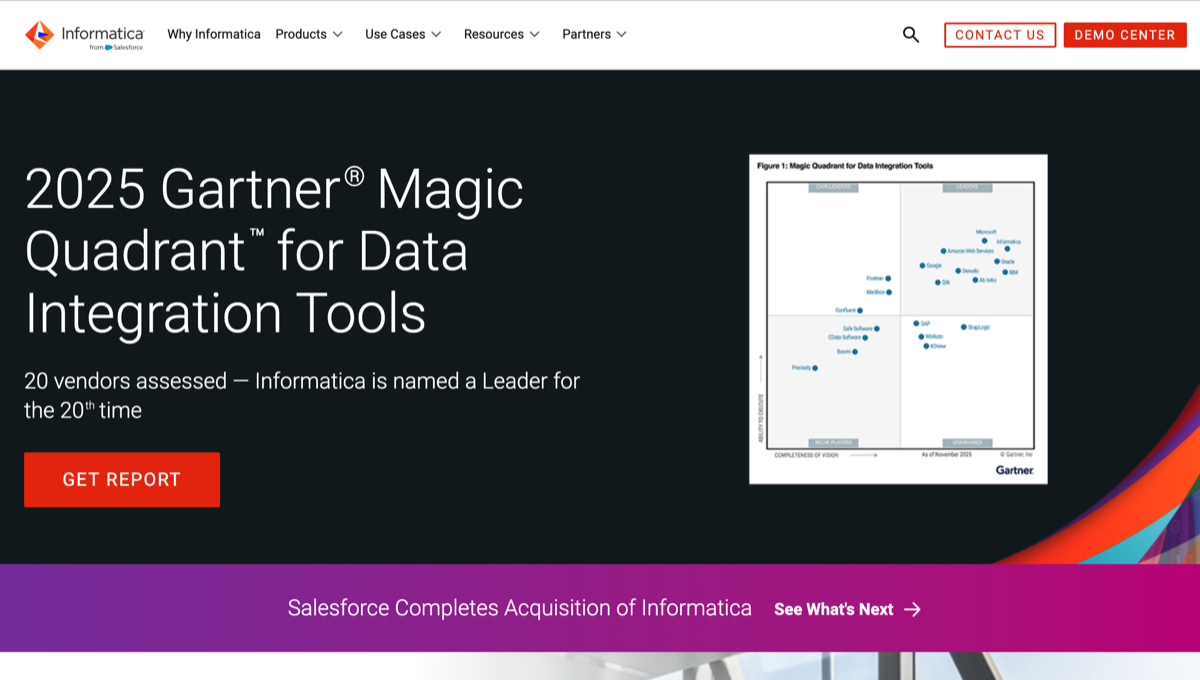Image resolution: width=1200 pixels, height=680 pixels.
Task: Follow the See What's Next link
Action: tap(833, 609)
